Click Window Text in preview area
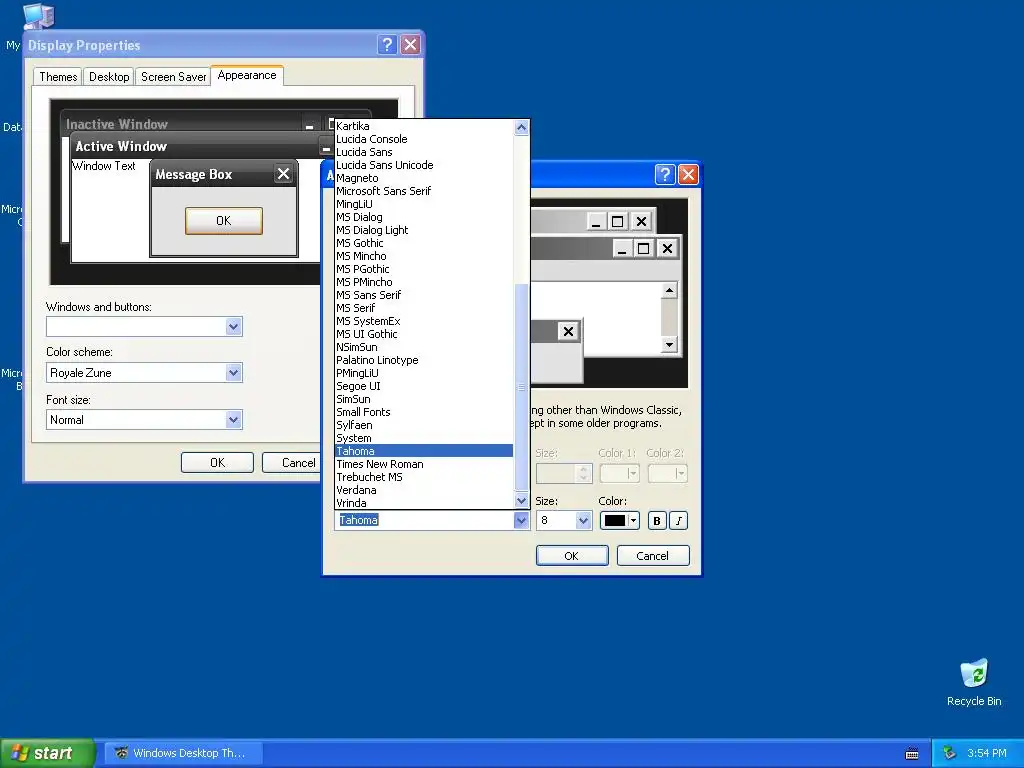This screenshot has height=768, width=1024. [x=104, y=166]
